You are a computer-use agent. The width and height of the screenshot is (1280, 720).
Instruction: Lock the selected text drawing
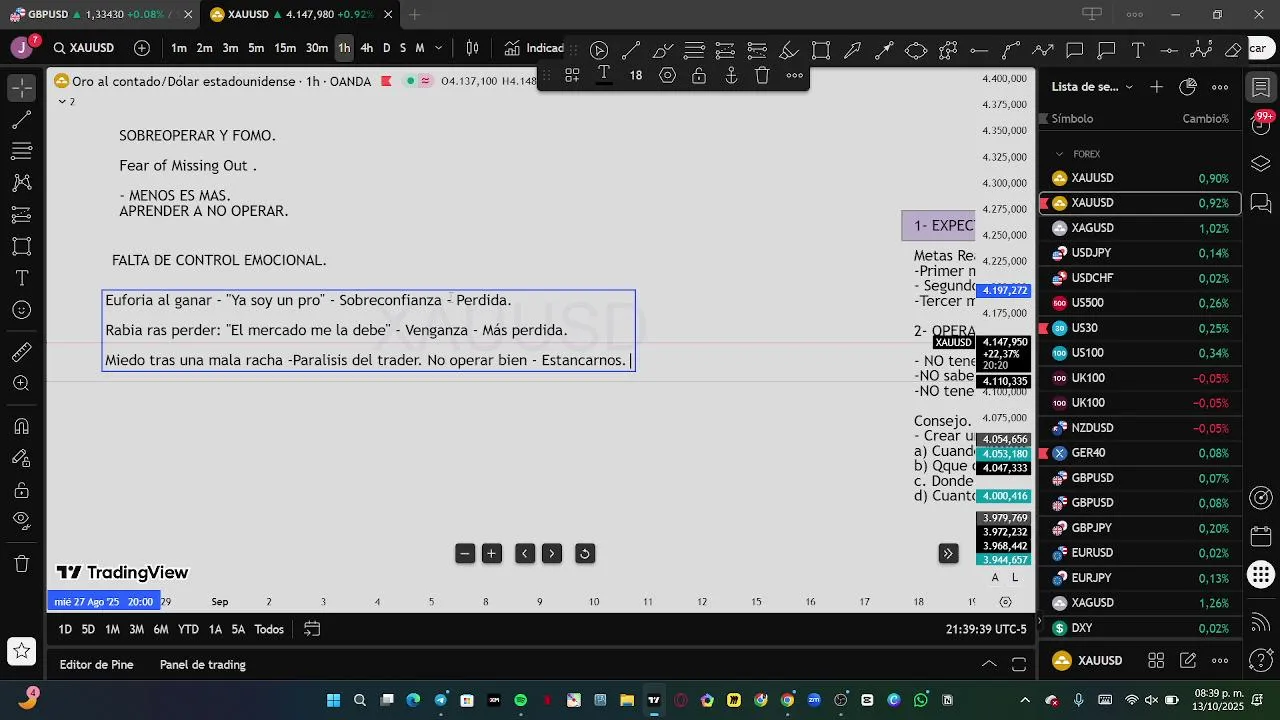click(x=699, y=75)
